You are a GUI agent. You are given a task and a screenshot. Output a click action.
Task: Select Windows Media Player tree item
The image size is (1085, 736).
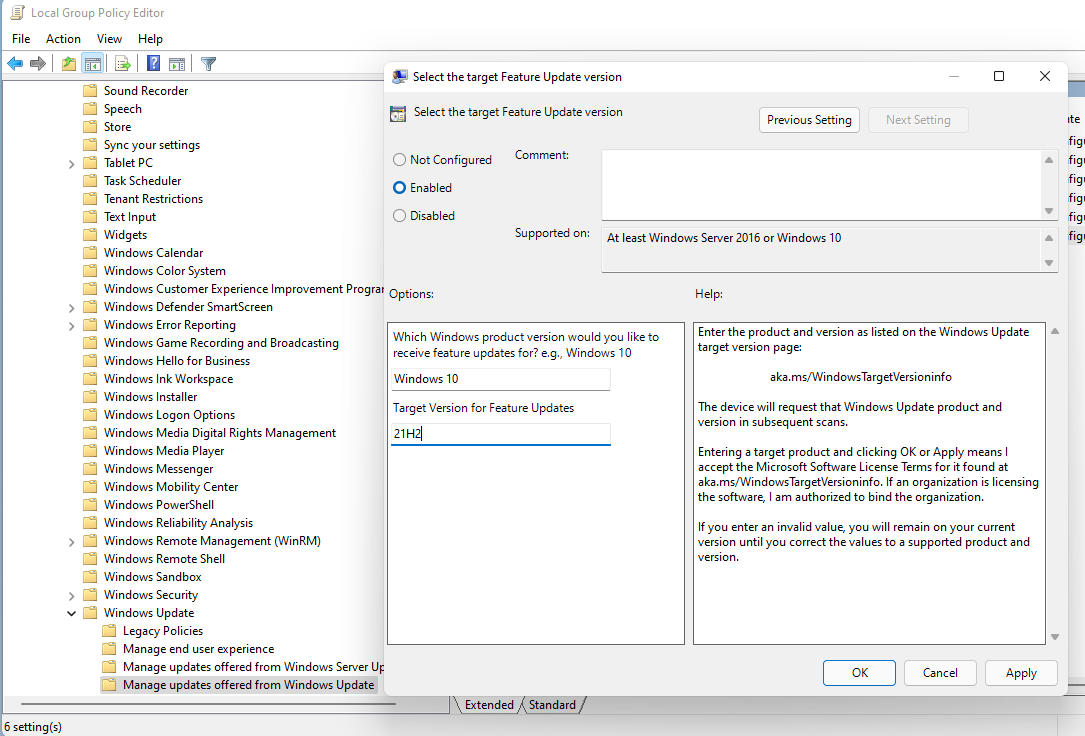click(x=164, y=451)
